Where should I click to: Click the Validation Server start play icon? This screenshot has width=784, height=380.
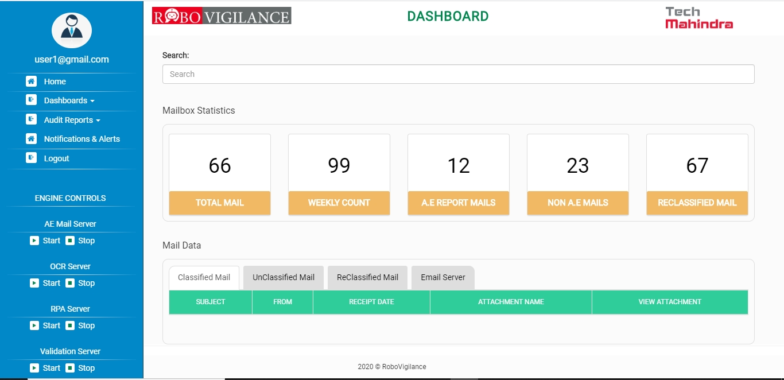(x=34, y=368)
